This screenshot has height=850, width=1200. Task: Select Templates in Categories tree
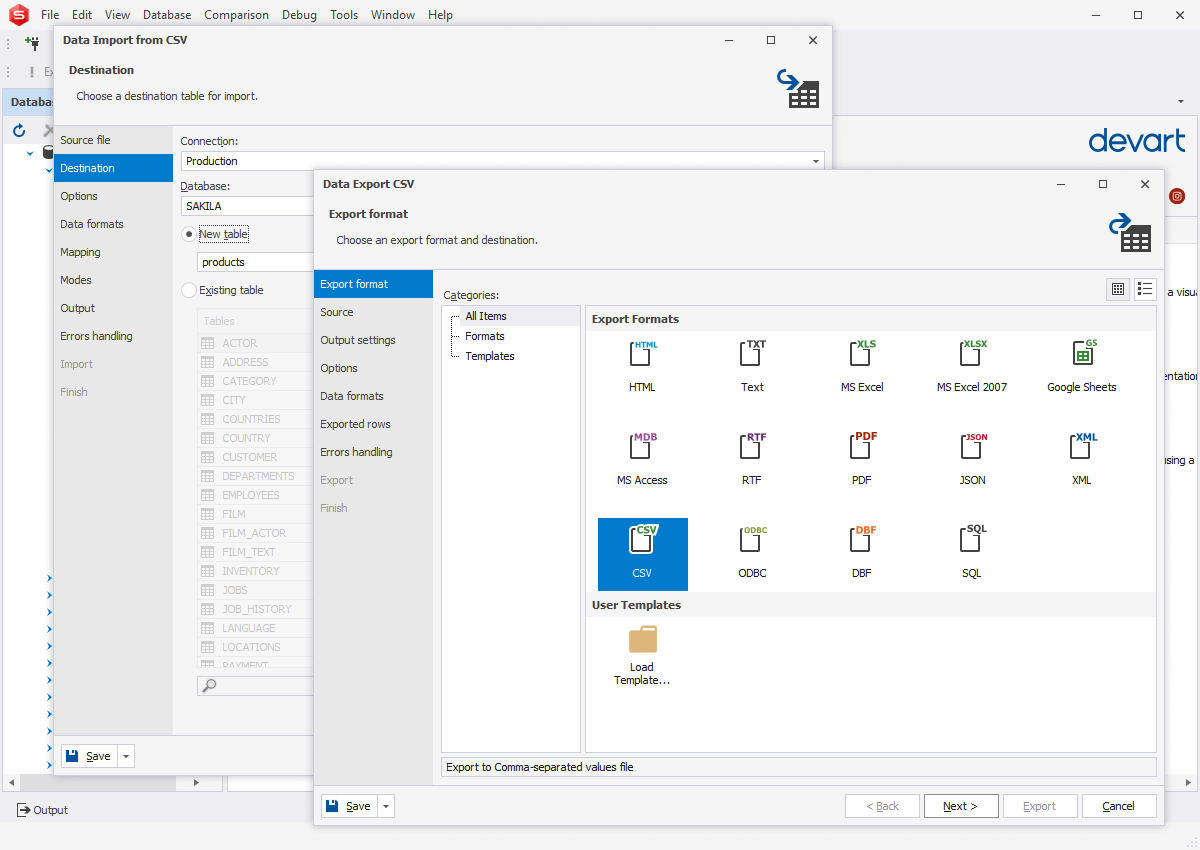coord(489,356)
